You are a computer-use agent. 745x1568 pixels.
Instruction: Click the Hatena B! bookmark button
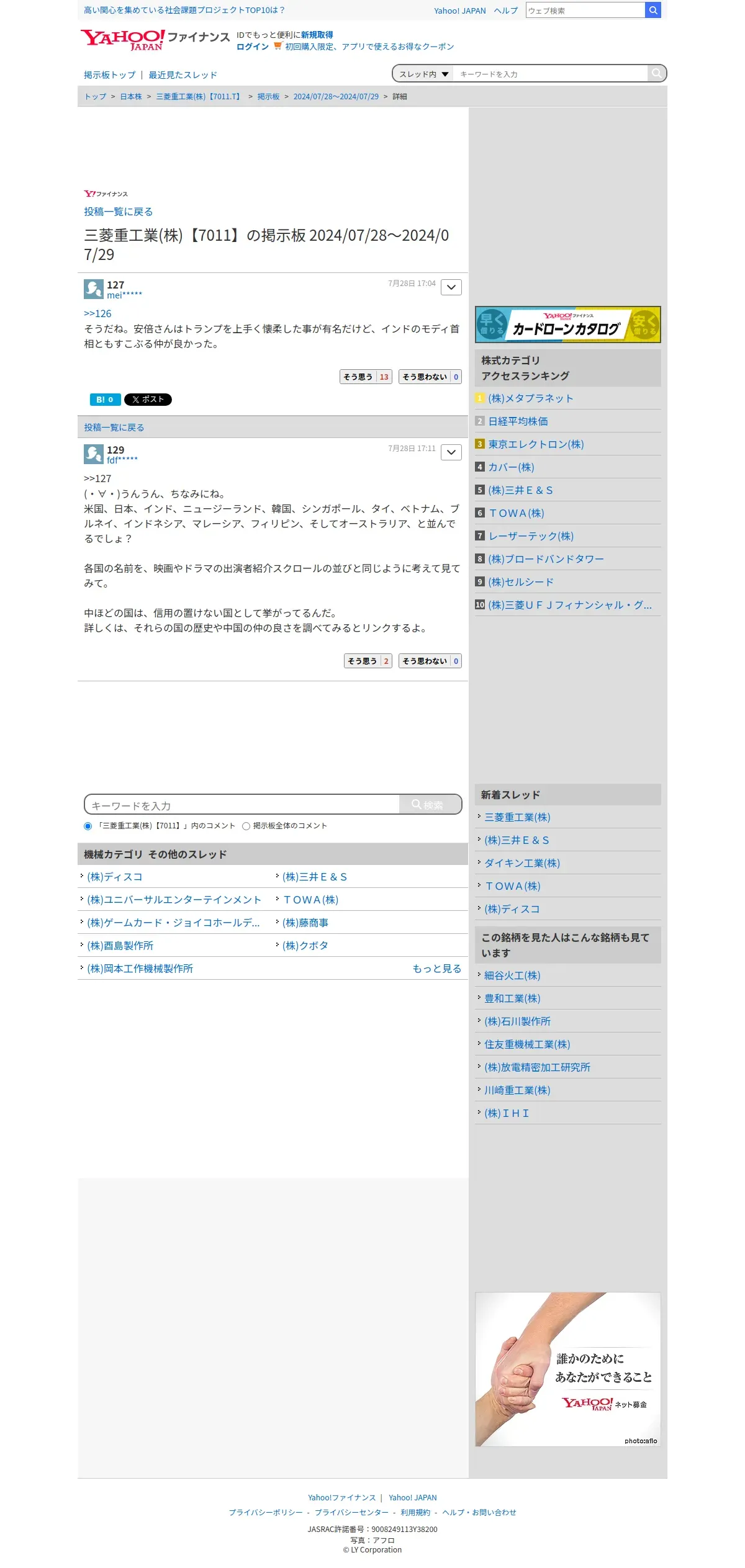click(x=105, y=400)
